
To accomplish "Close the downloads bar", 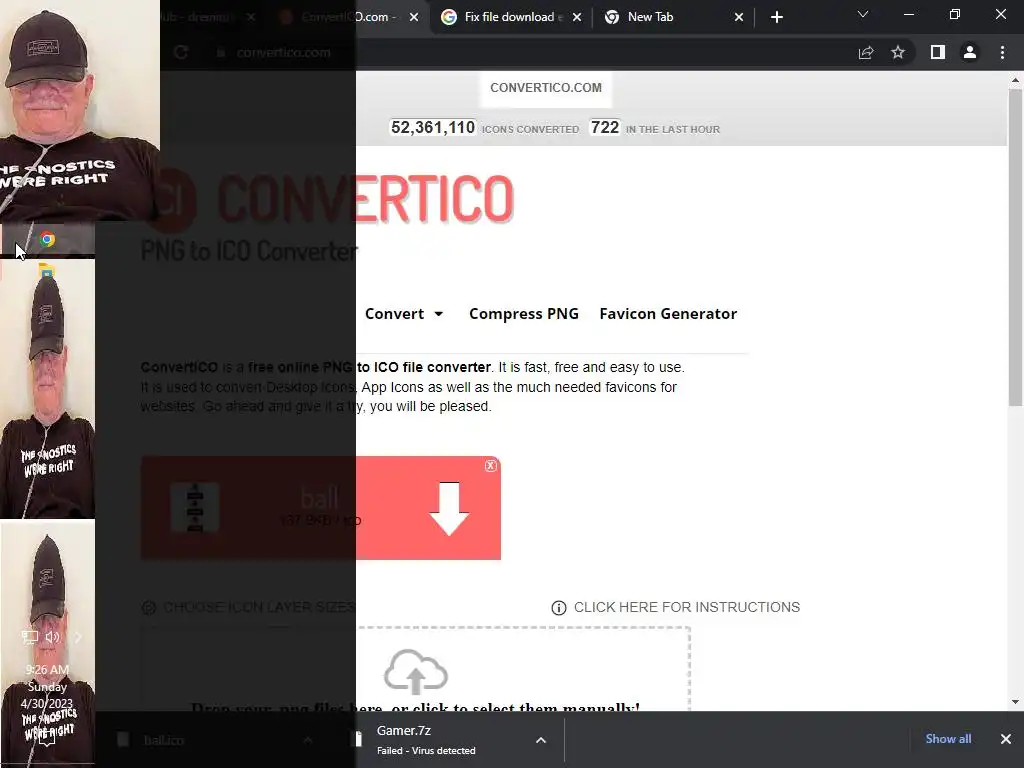I will point(1006,739).
